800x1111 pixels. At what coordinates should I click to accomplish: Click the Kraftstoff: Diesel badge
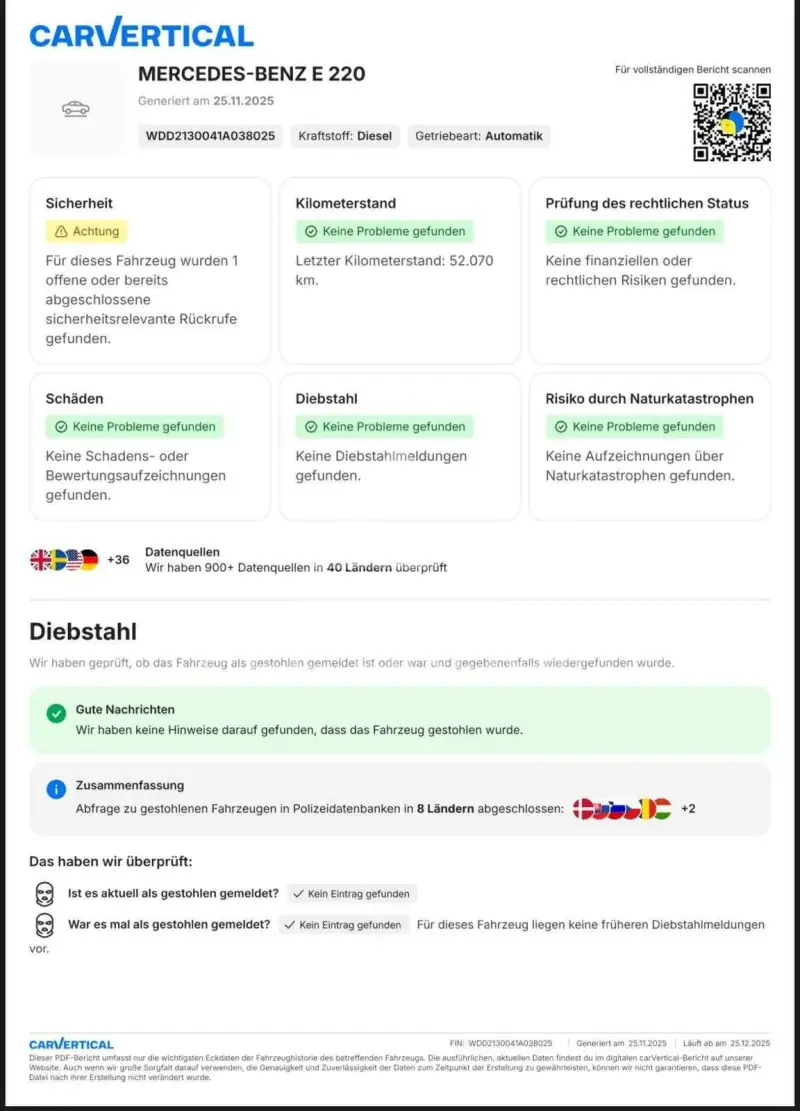click(x=345, y=136)
